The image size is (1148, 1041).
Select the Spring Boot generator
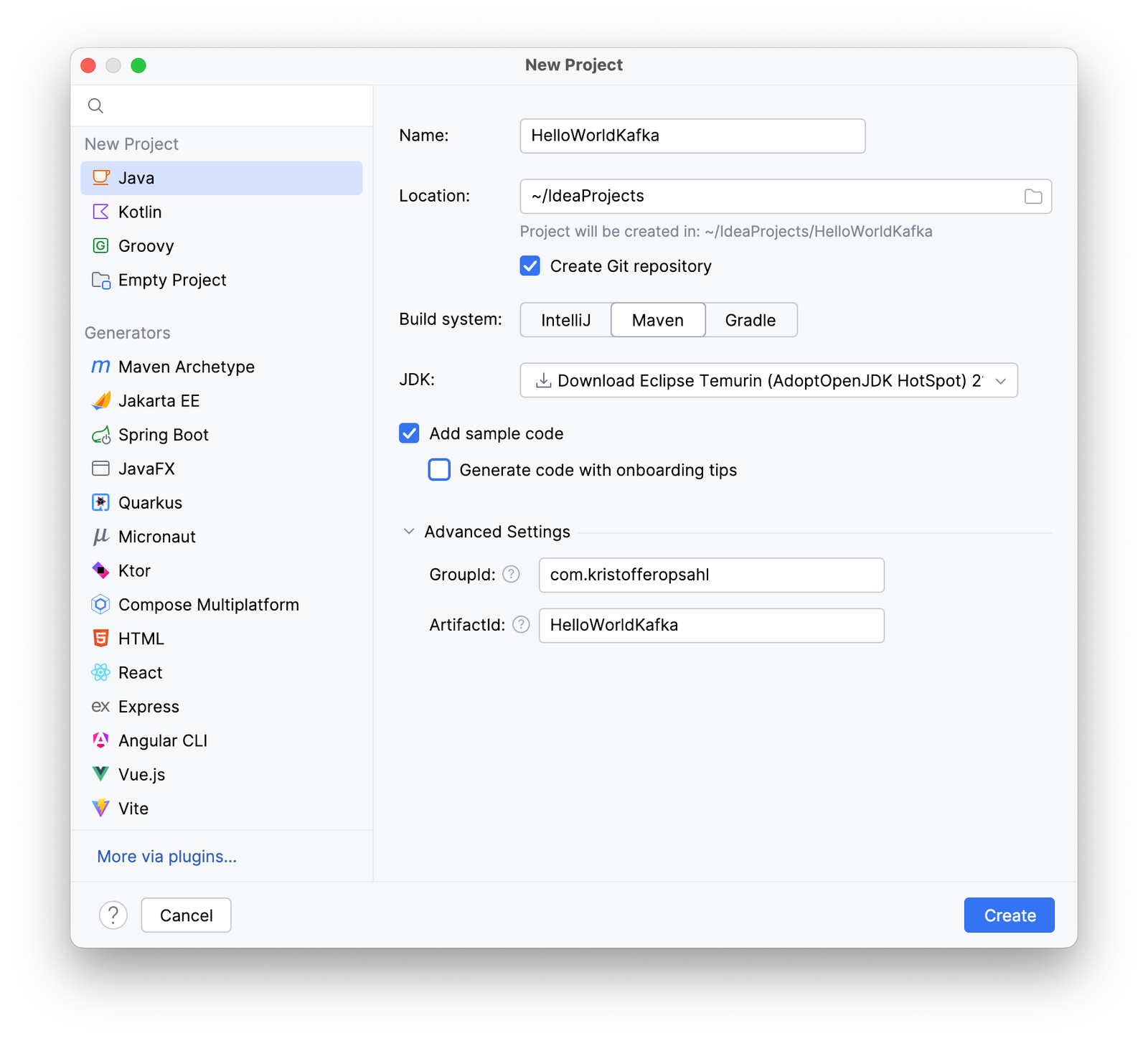(x=164, y=434)
